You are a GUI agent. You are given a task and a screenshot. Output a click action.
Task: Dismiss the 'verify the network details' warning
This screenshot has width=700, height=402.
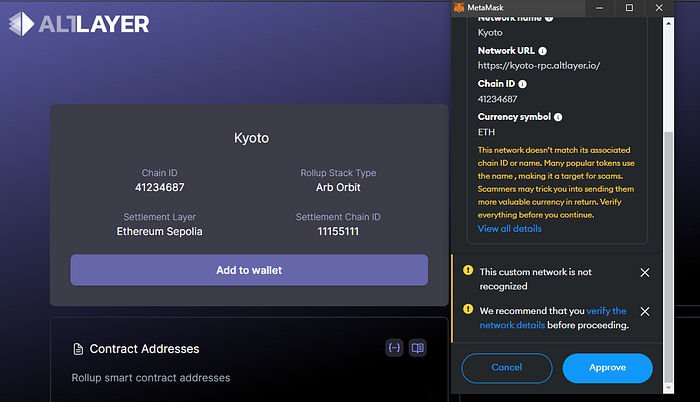click(645, 311)
